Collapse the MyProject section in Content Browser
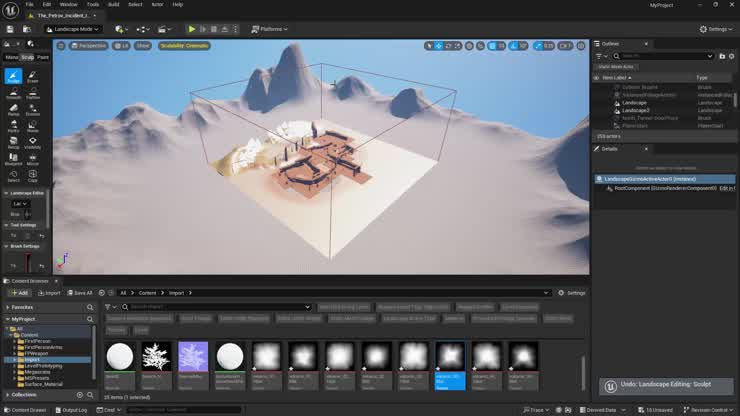This screenshot has width=740, height=416. (x=8, y=319)
